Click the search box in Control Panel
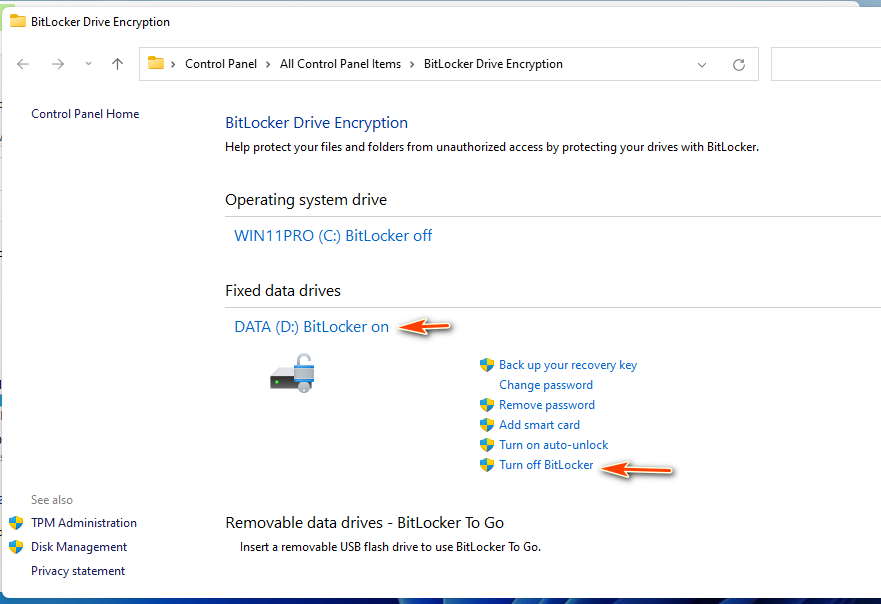The image size is (881, 604). click(826, 64)
